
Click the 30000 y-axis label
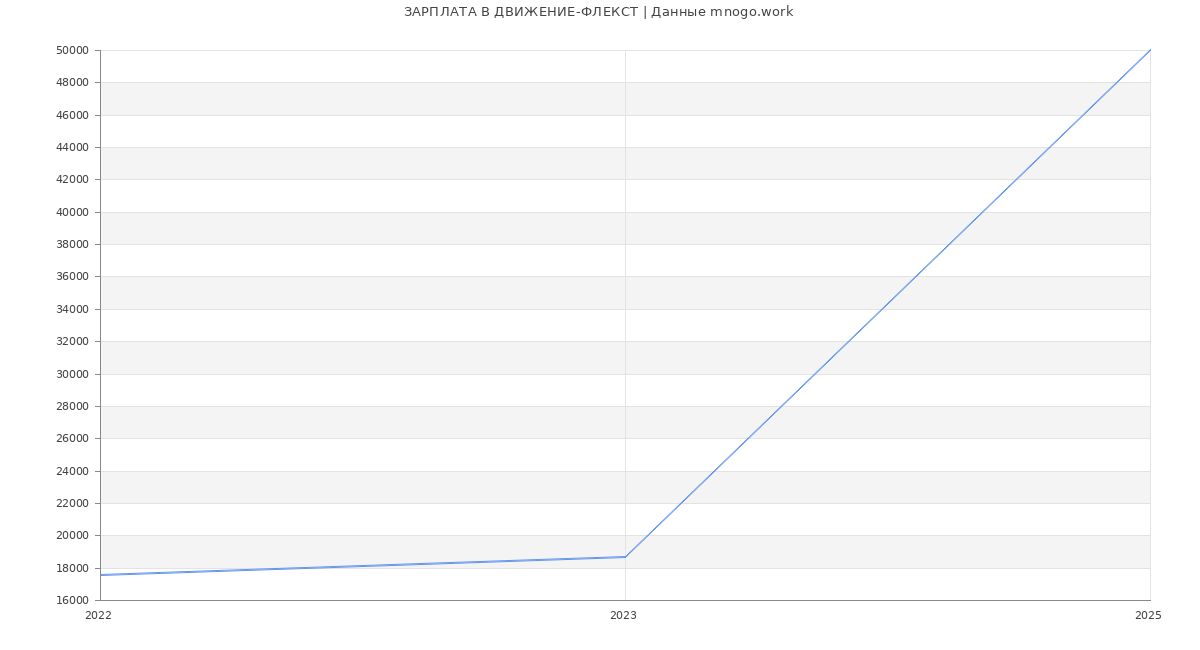pyautogui.click(x=73, y=374)
